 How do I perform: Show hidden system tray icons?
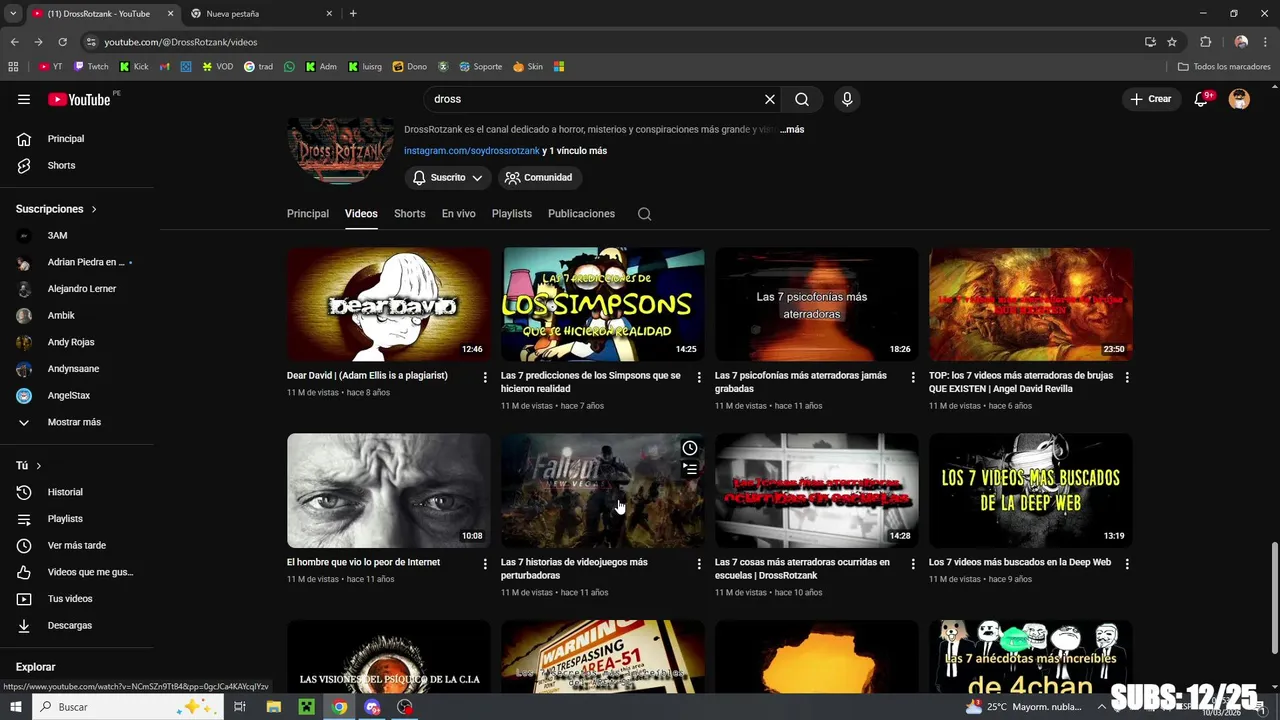click(x=1102, y=707)
